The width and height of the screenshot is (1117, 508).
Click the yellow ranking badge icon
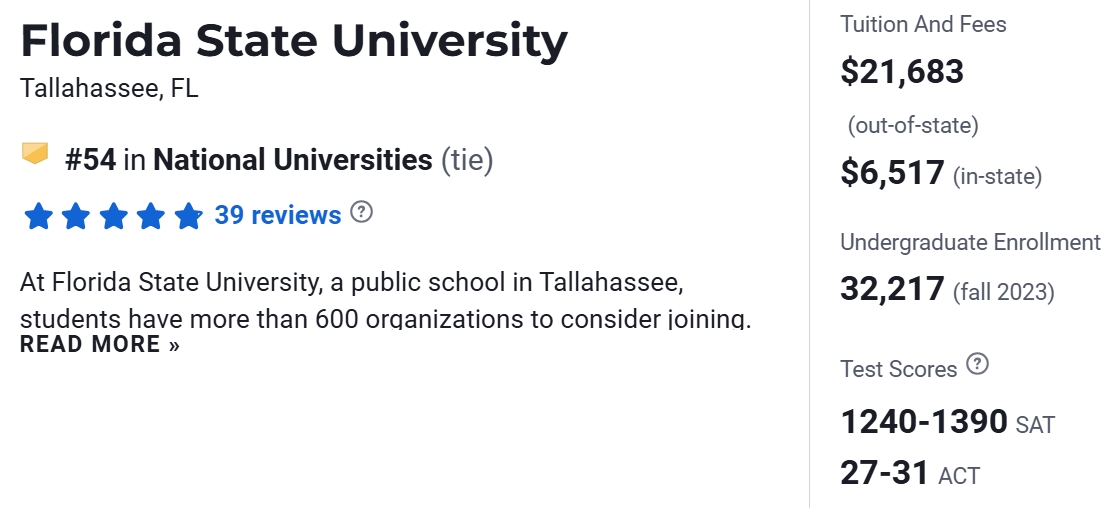[x=35, y=154]
